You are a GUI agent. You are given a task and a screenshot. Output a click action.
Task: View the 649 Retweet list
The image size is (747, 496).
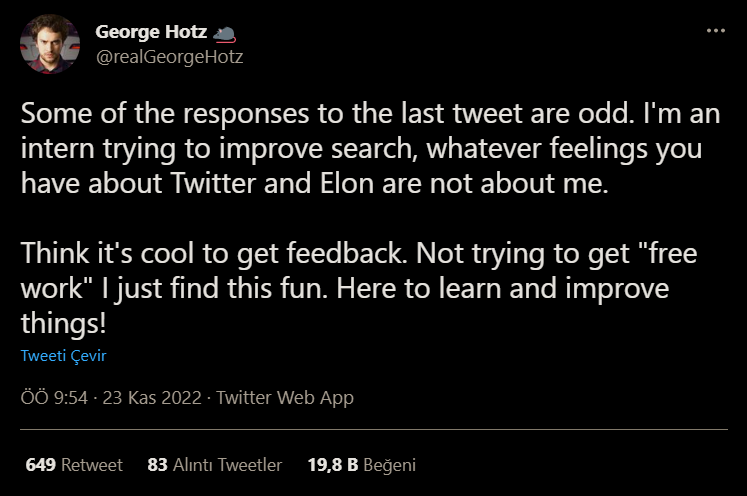tap(74, 465)
